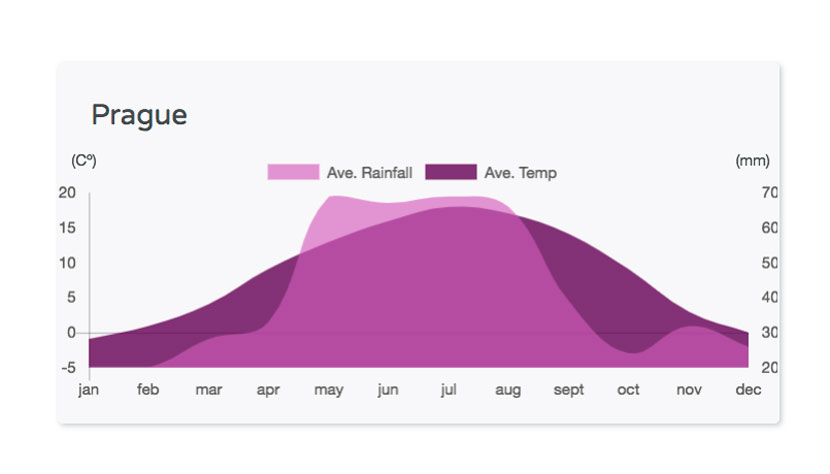Viewport: 830px width, 474px height.
Task: Select the nov month label
Action: coord(689,390)
